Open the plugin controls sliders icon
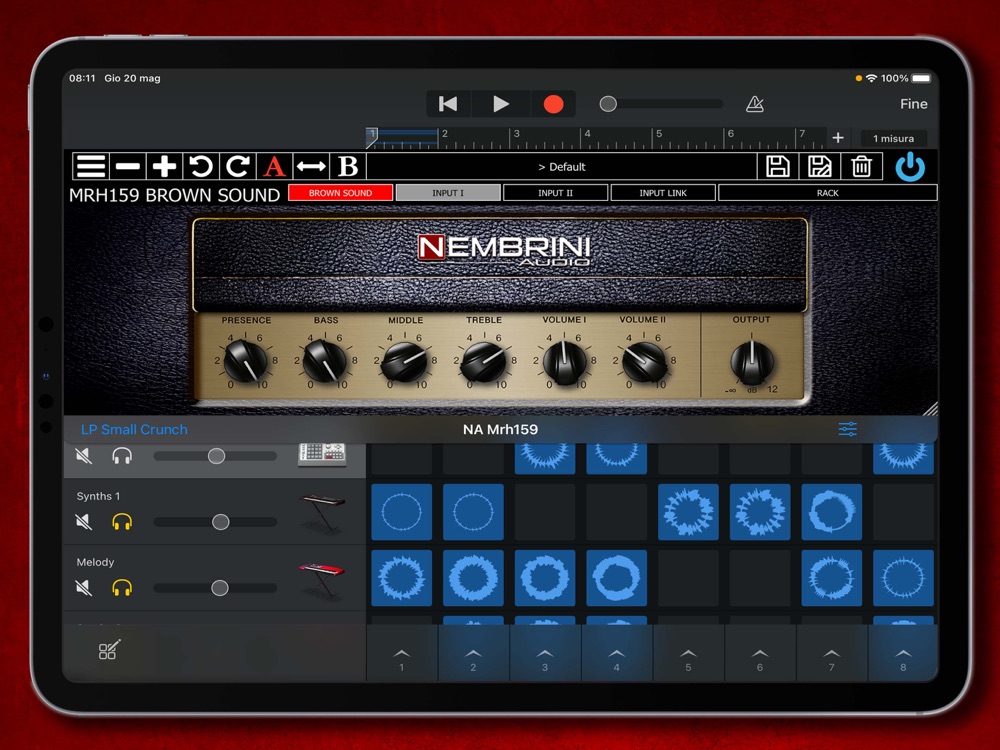The width and height of the screenshot is (1000, 750). 848,429
